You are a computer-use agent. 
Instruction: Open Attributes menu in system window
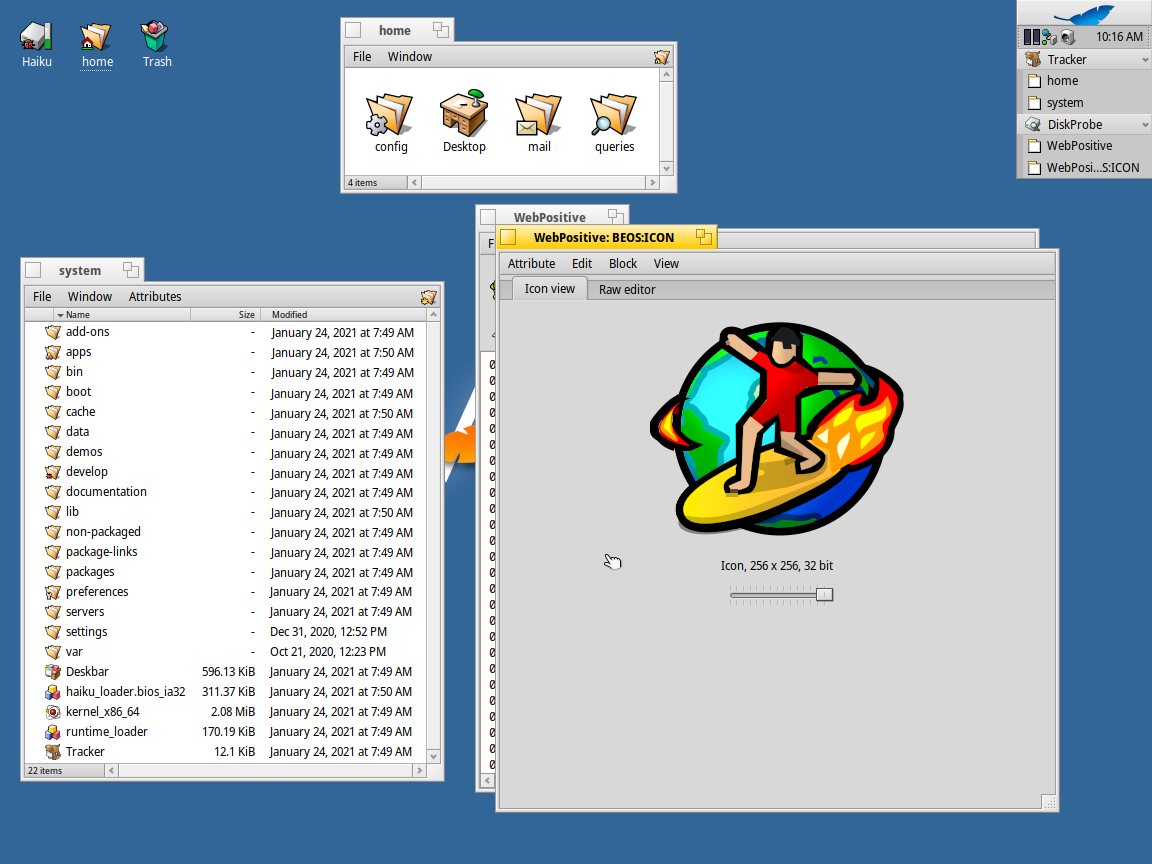(x=155, y=297)
